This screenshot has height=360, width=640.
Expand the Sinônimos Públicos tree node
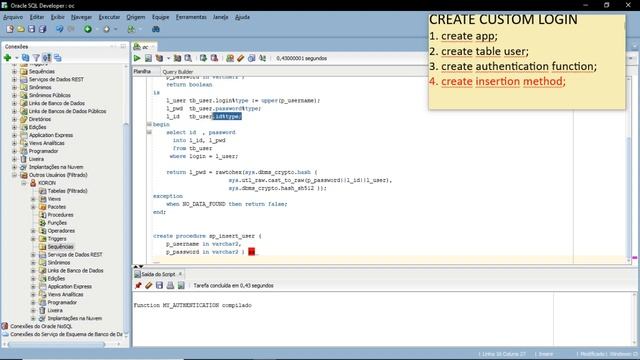(x=15, y=95)
